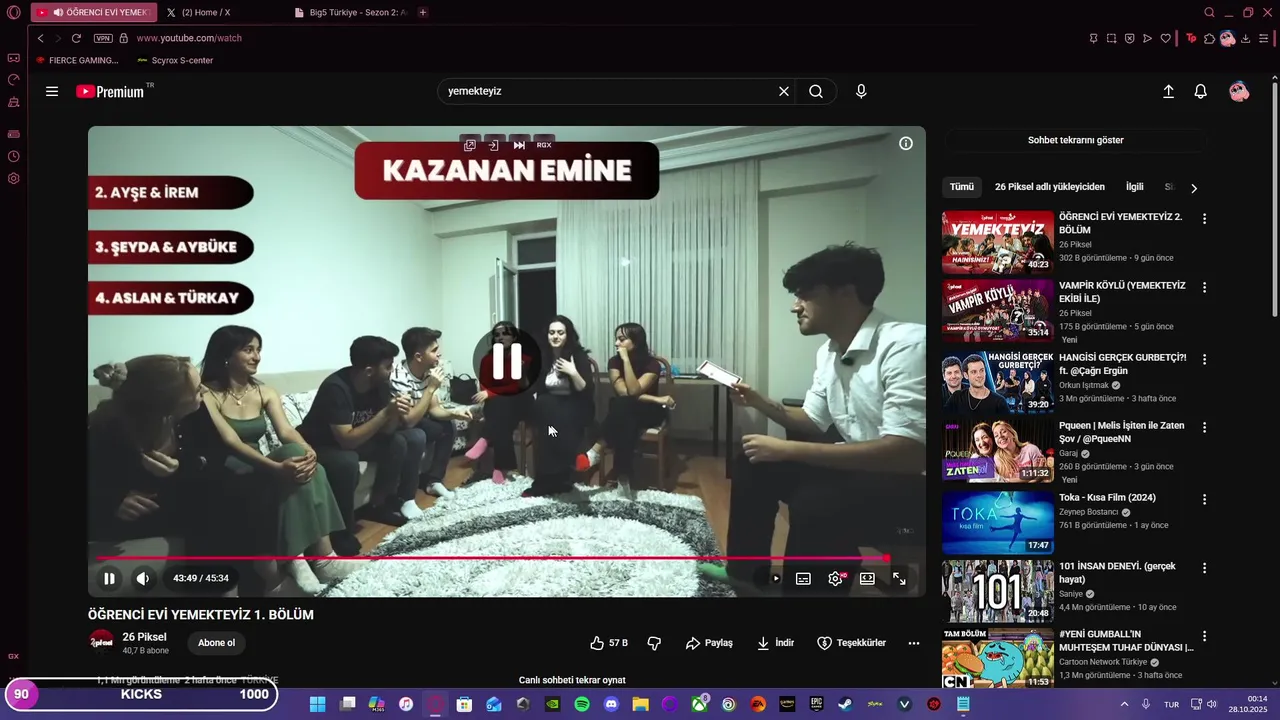Viewport: 1280px width, 720px height.
Task: Open Discord from the taskbar
Action: (x=611, y=704)
